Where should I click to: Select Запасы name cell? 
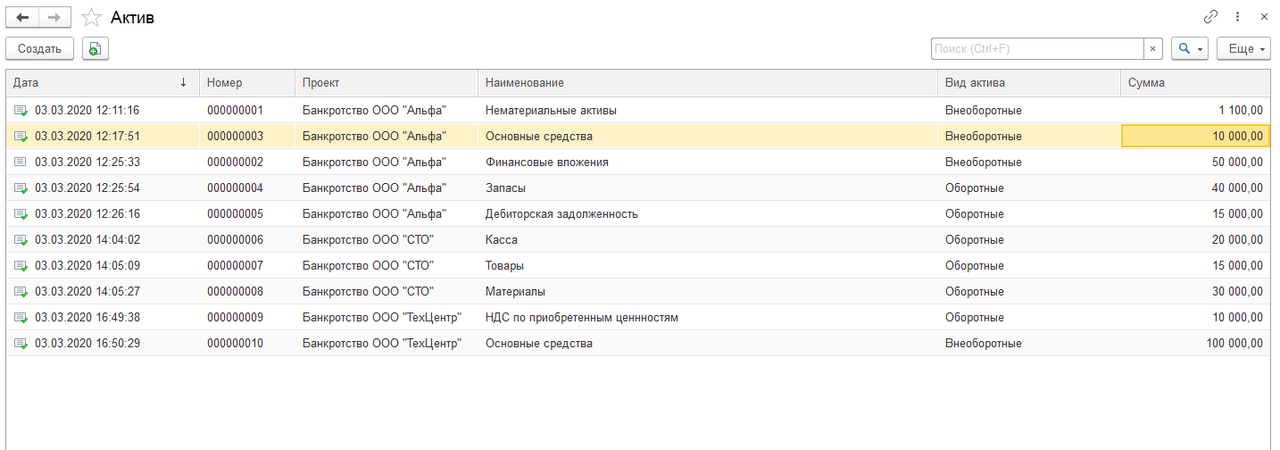pos(707,188)
